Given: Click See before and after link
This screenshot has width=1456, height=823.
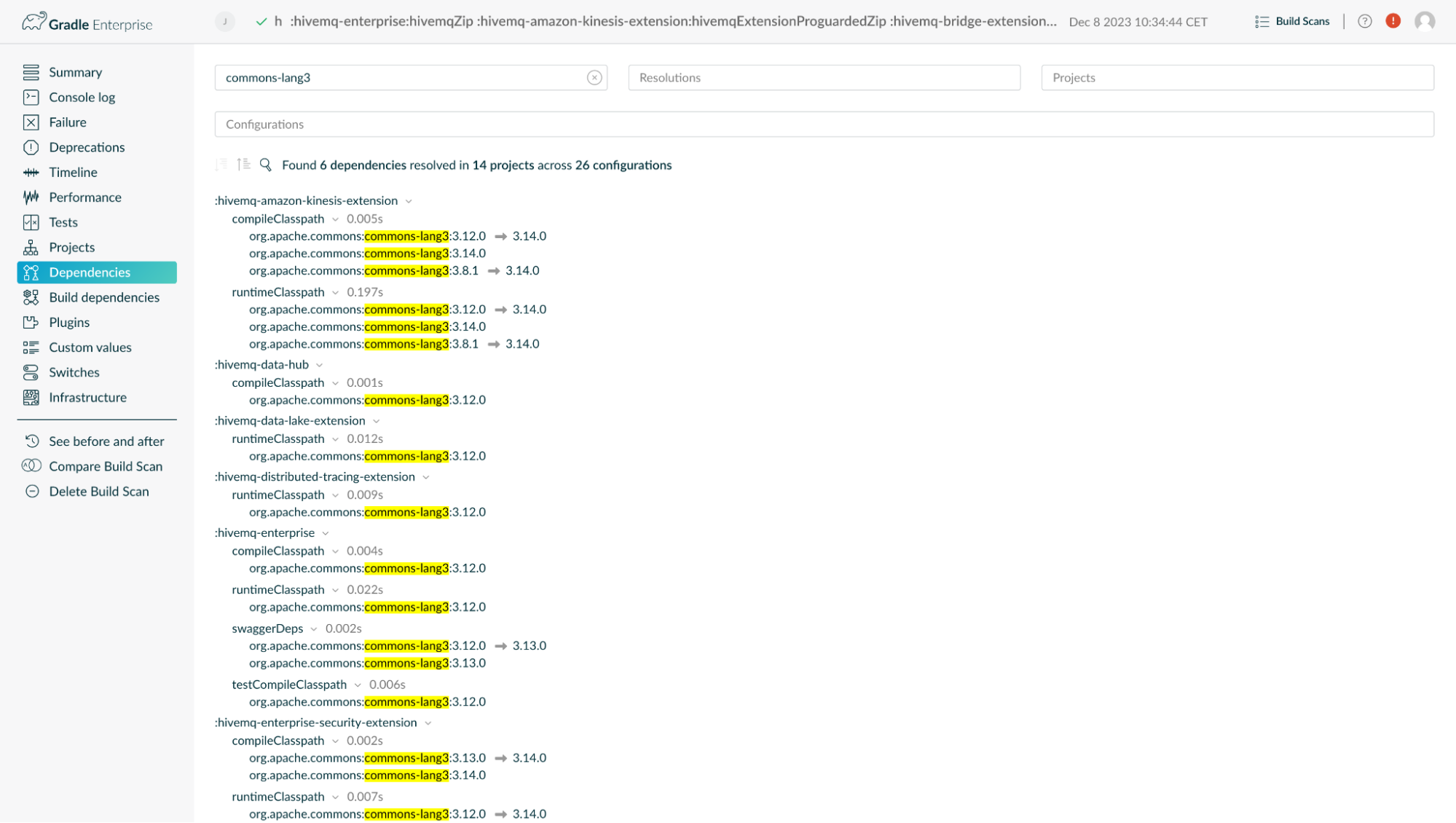Looking at the screenshot, I should coord(106,441).
